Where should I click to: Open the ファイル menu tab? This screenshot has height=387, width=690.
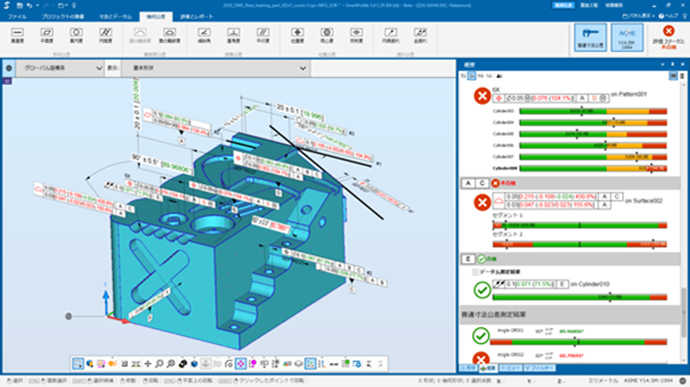tap(17, 16)
